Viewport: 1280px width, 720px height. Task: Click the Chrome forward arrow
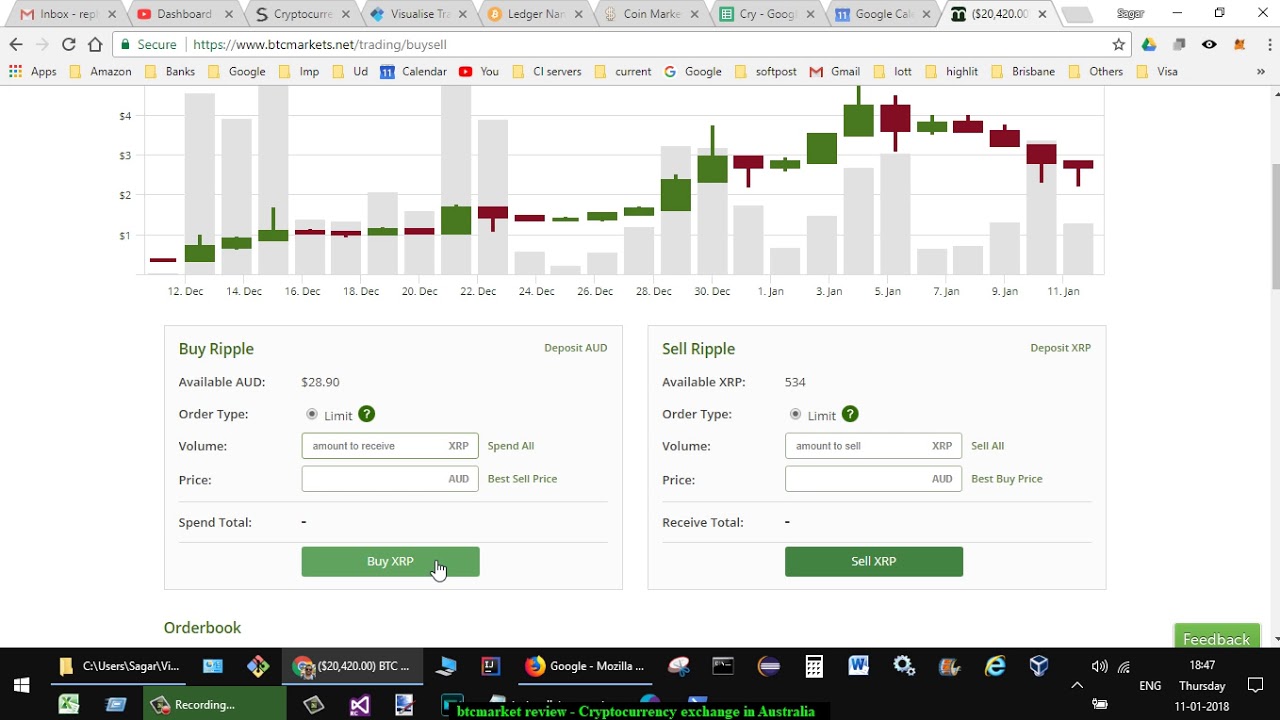(42, 45)
